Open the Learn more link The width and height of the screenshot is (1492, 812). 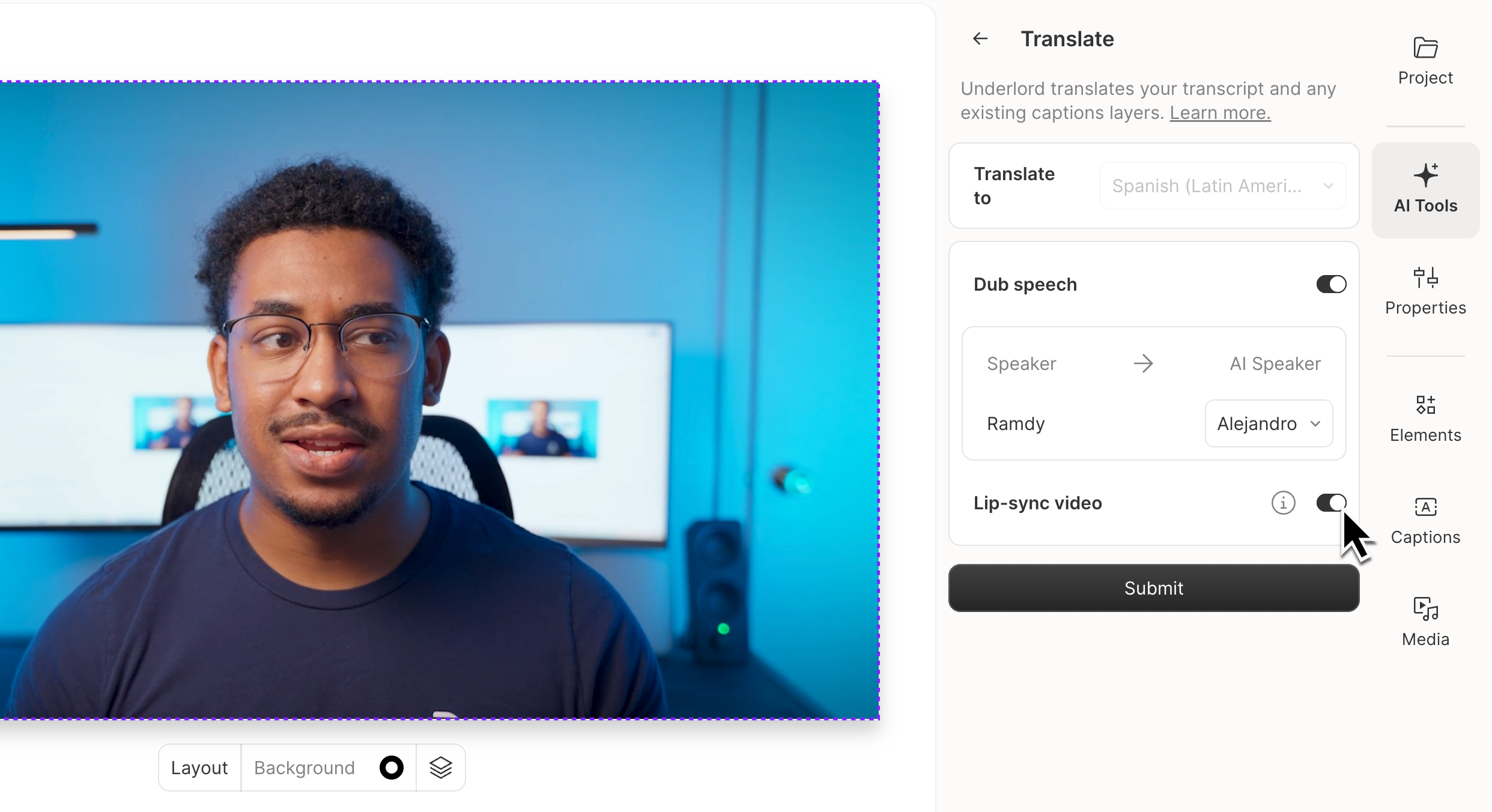(1219, 112)
